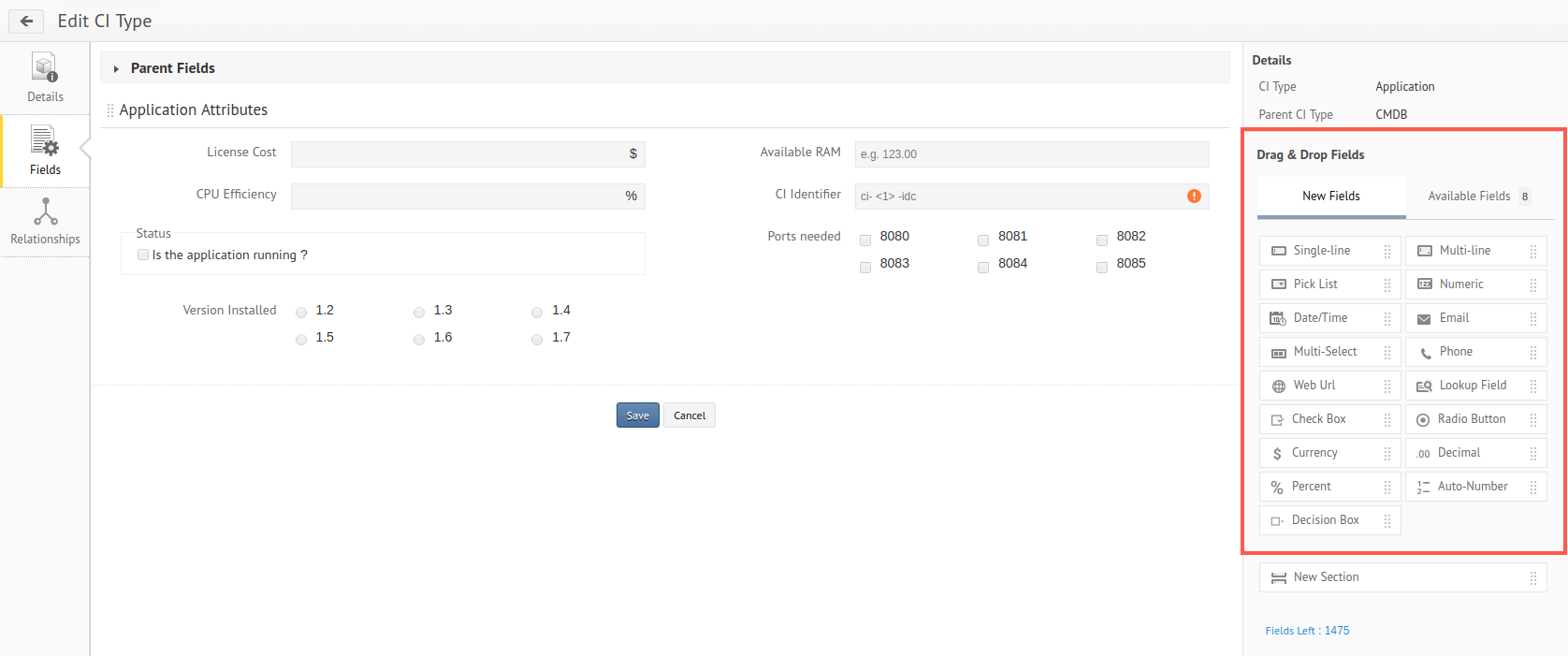Select the Single-line field icon

[x=1279, y=251]
